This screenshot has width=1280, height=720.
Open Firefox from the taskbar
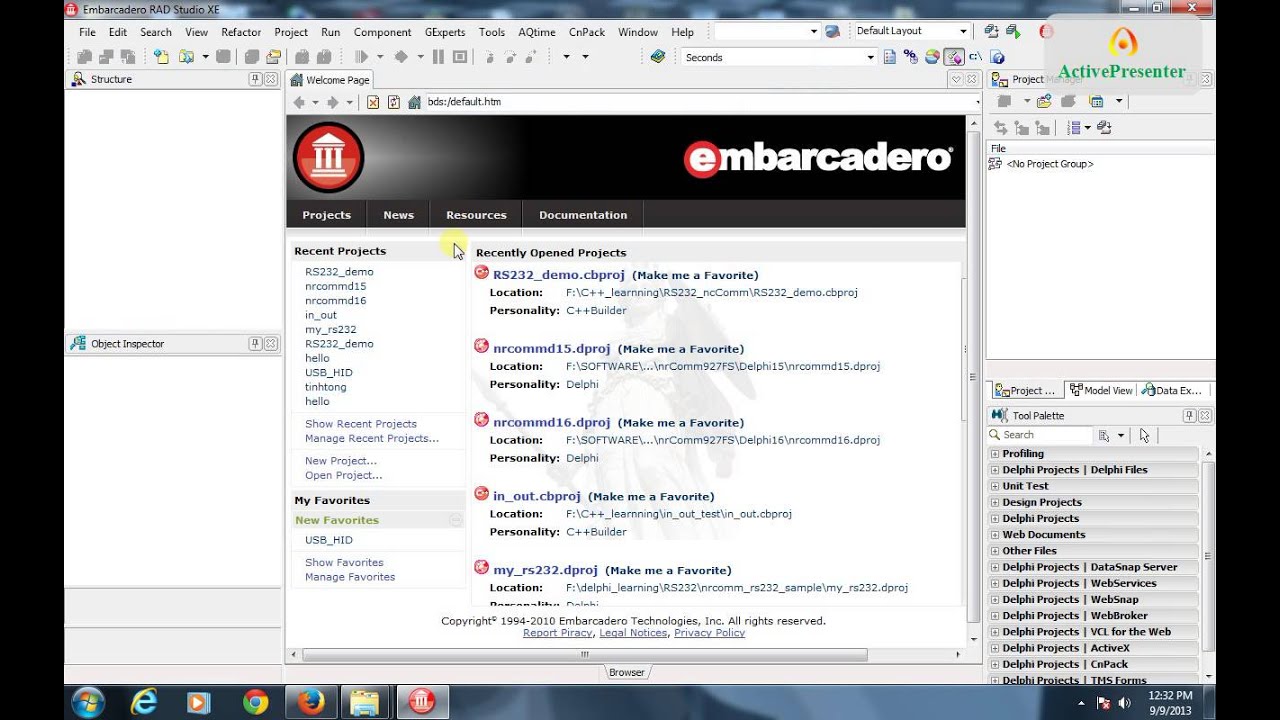click(x=310, y=703)
